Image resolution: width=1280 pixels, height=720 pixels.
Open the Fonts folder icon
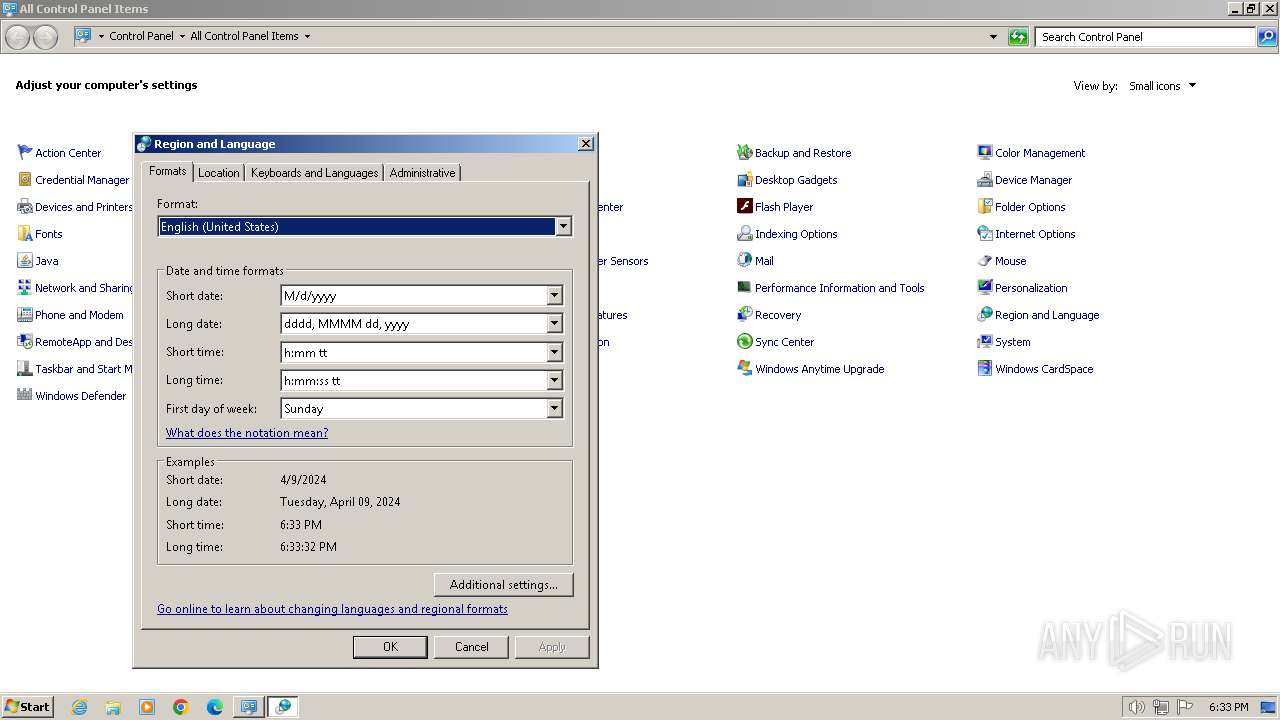tap(25, 234)
